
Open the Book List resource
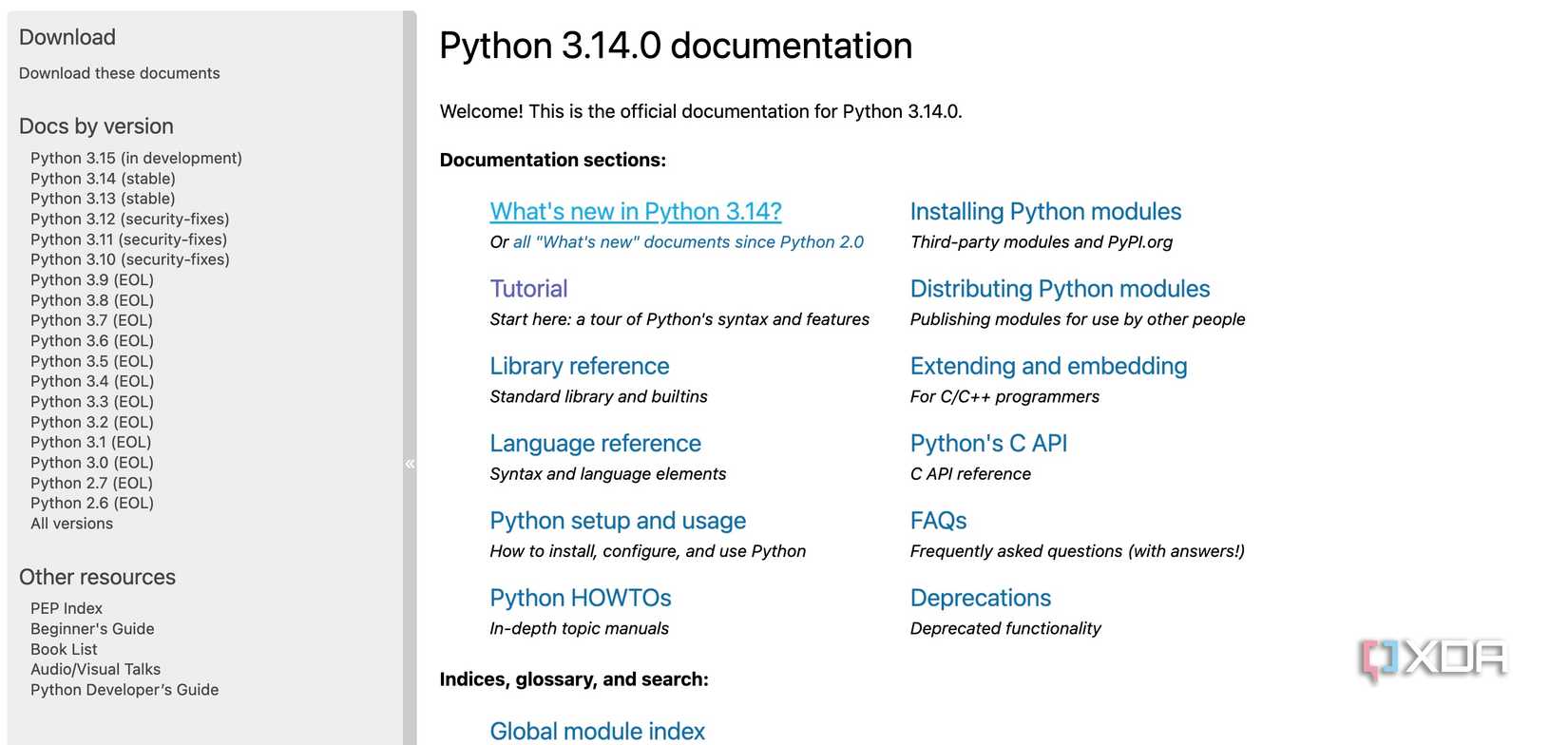(x=64, y=649)
